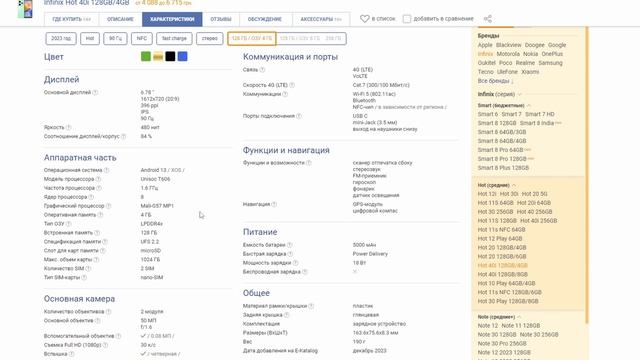Collapse the Note (средние+) group
Screen dimensions: 640x360
point(519,317)
